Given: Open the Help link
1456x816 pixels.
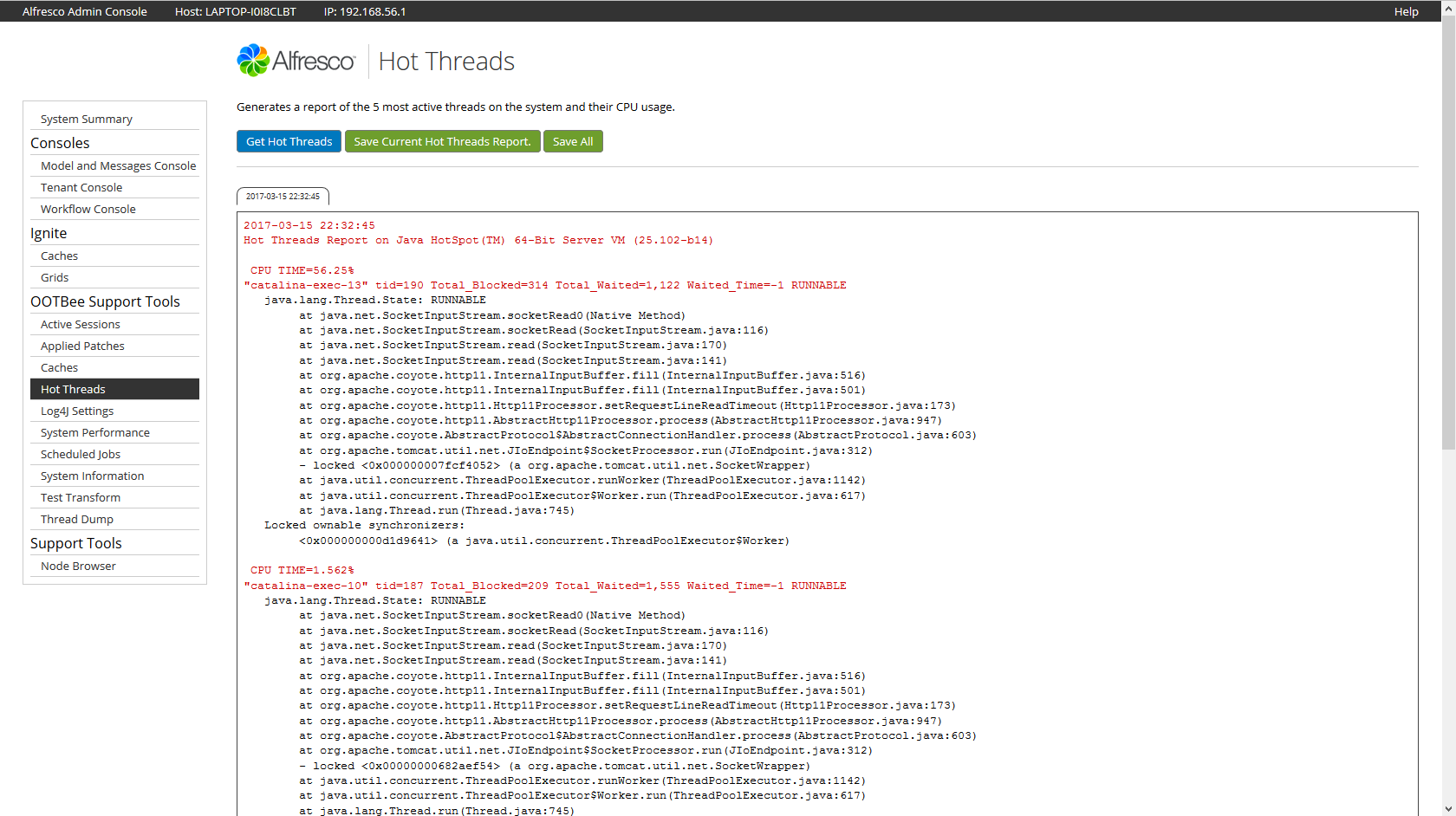Looking at the screenshot, I should pyautogui.click(x=1406, y=11).
